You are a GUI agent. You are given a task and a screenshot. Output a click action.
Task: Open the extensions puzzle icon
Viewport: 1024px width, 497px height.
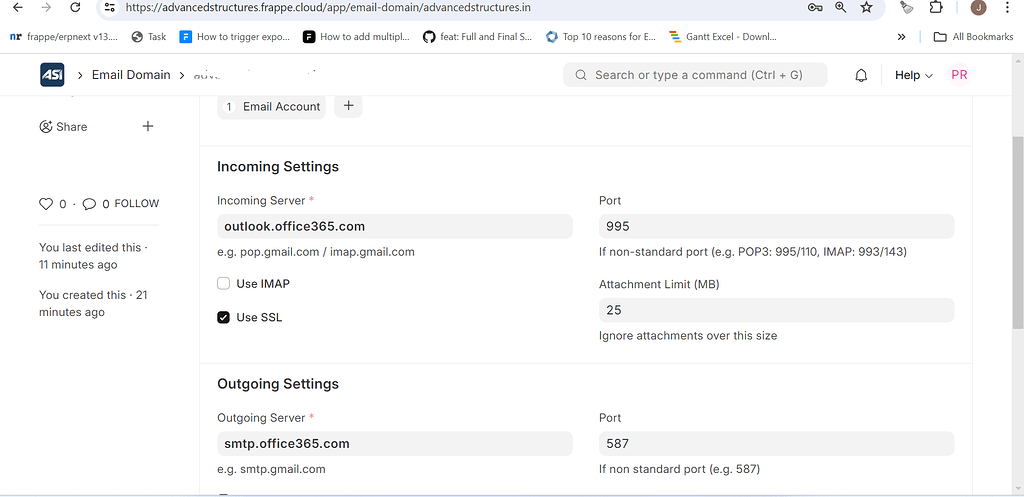click(936, 7)
